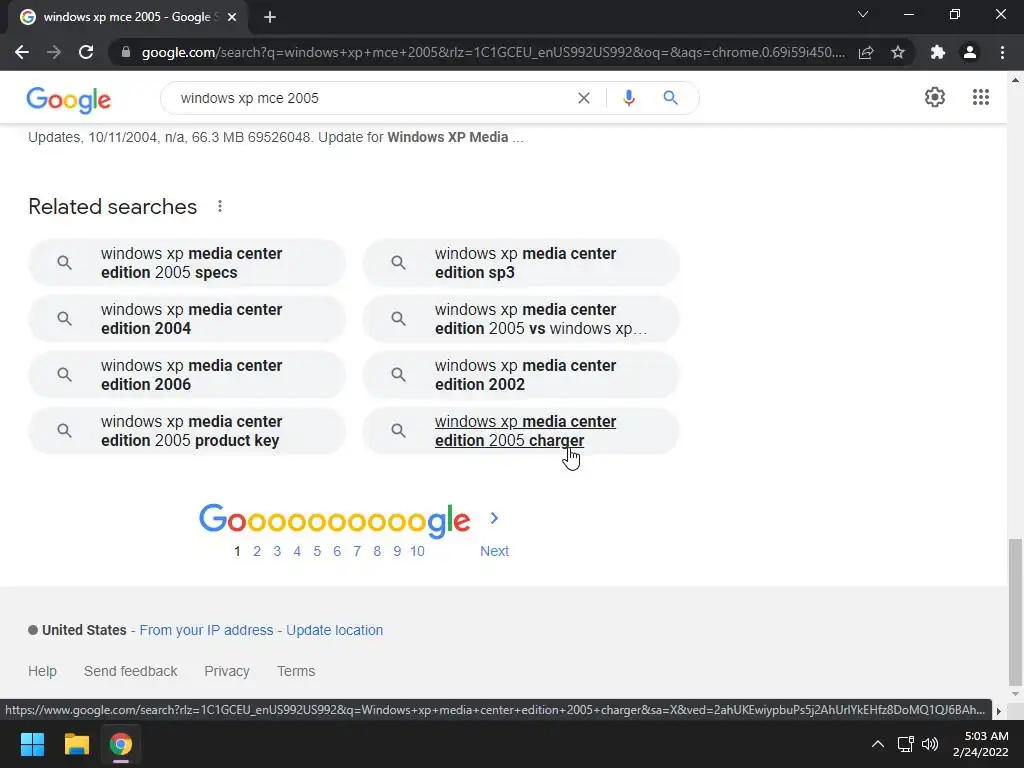Select the windows xp mce 2005 tab
1024x768 pixels.
click(127, 17)
